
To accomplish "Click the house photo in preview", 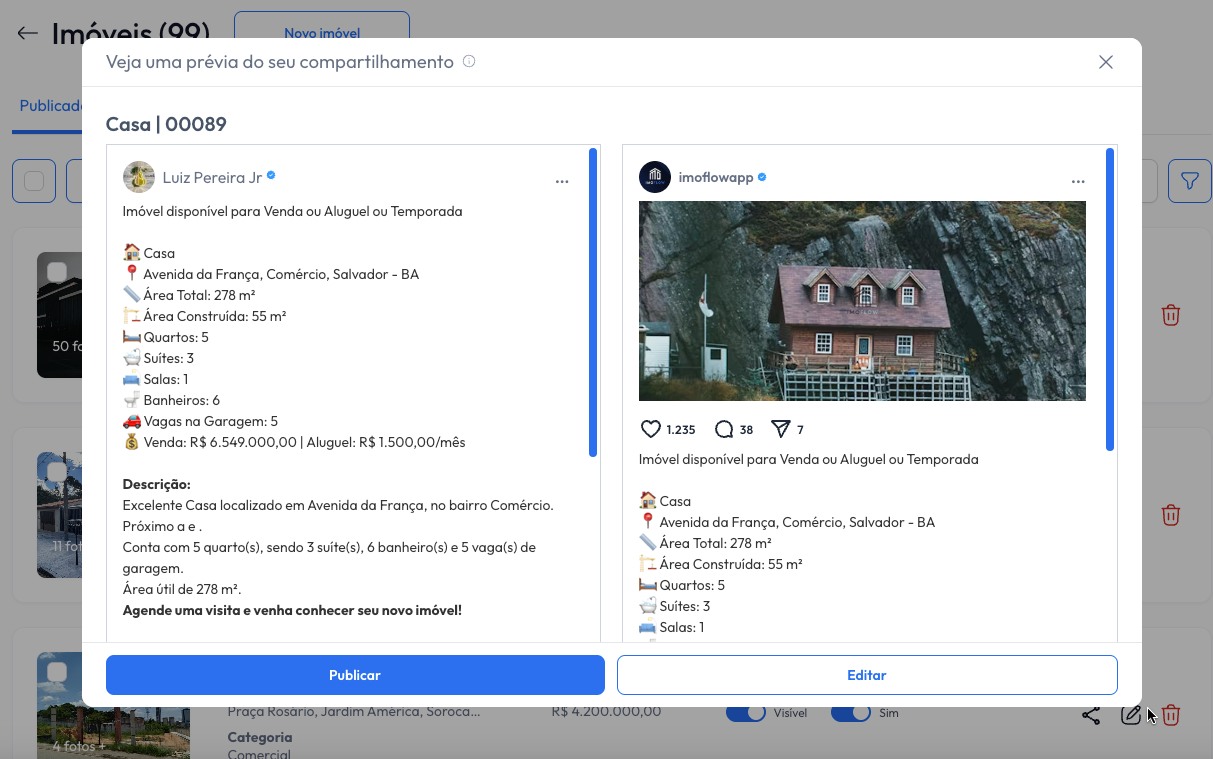I will (862, 301).
